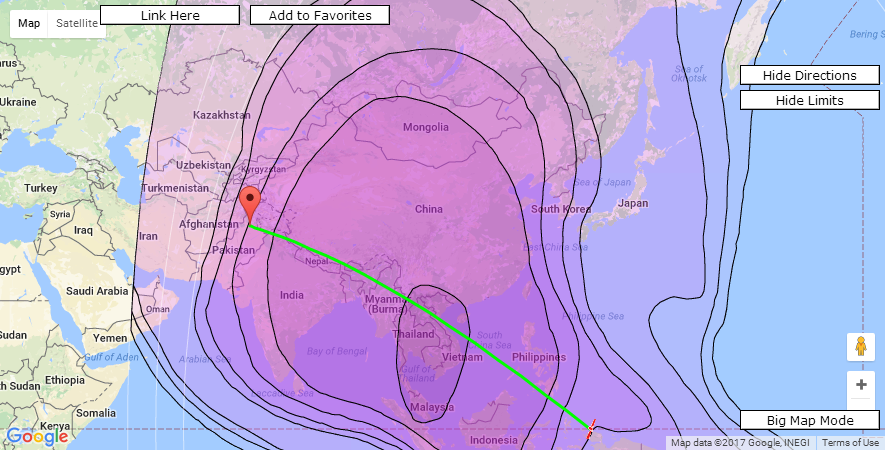Zoom in with the plus button
This screenshot has height=452, width=888.
tap(860, 385)
